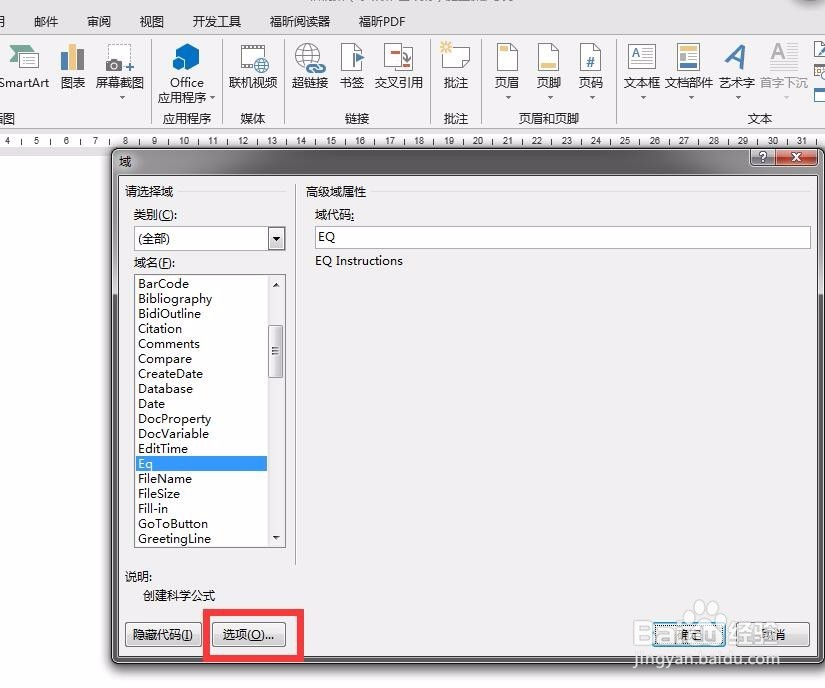Insert 艺术字 WordArt
825x688 pixels.
click(737, 67)
